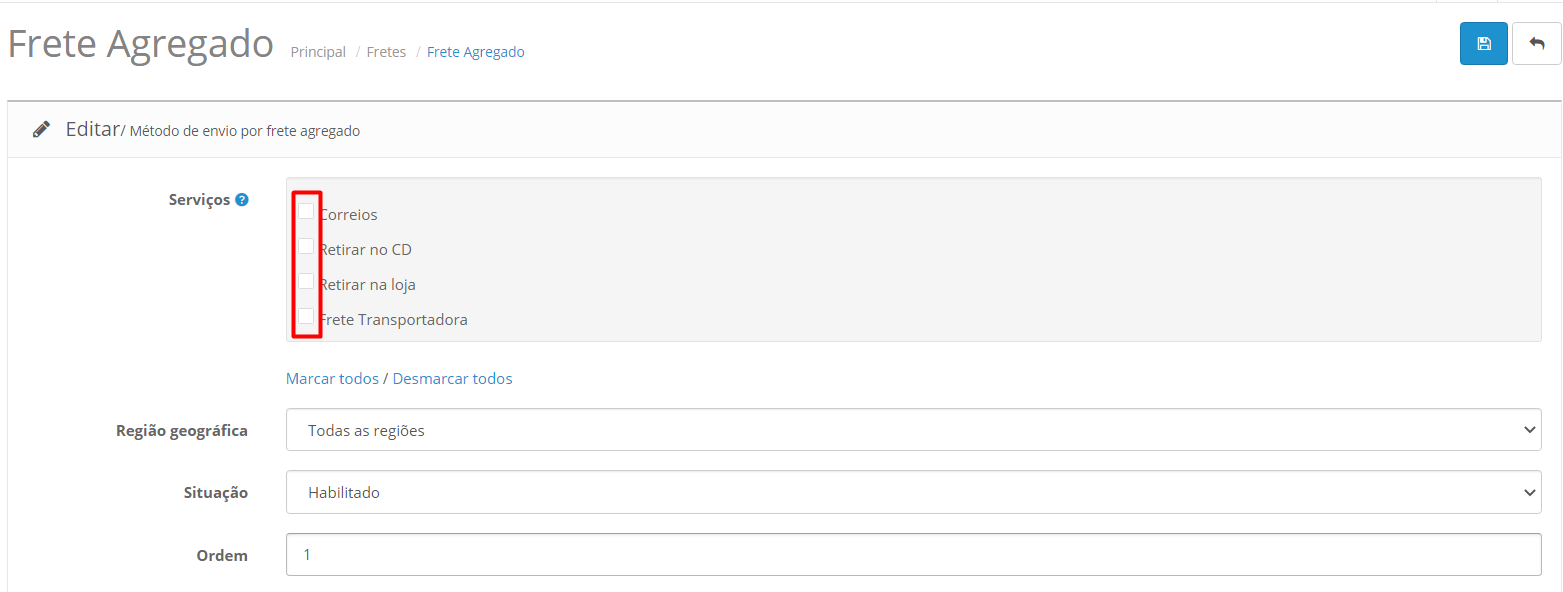Click the Marcar todos link

pos(332,379)
